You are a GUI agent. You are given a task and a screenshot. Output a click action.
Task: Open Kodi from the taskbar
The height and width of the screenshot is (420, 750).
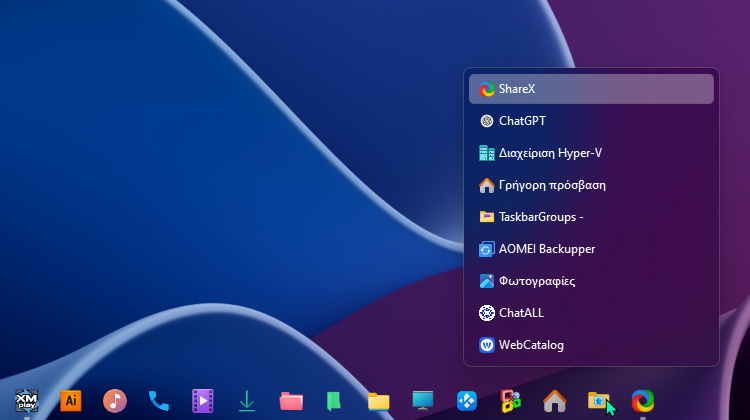pos(467,400)
